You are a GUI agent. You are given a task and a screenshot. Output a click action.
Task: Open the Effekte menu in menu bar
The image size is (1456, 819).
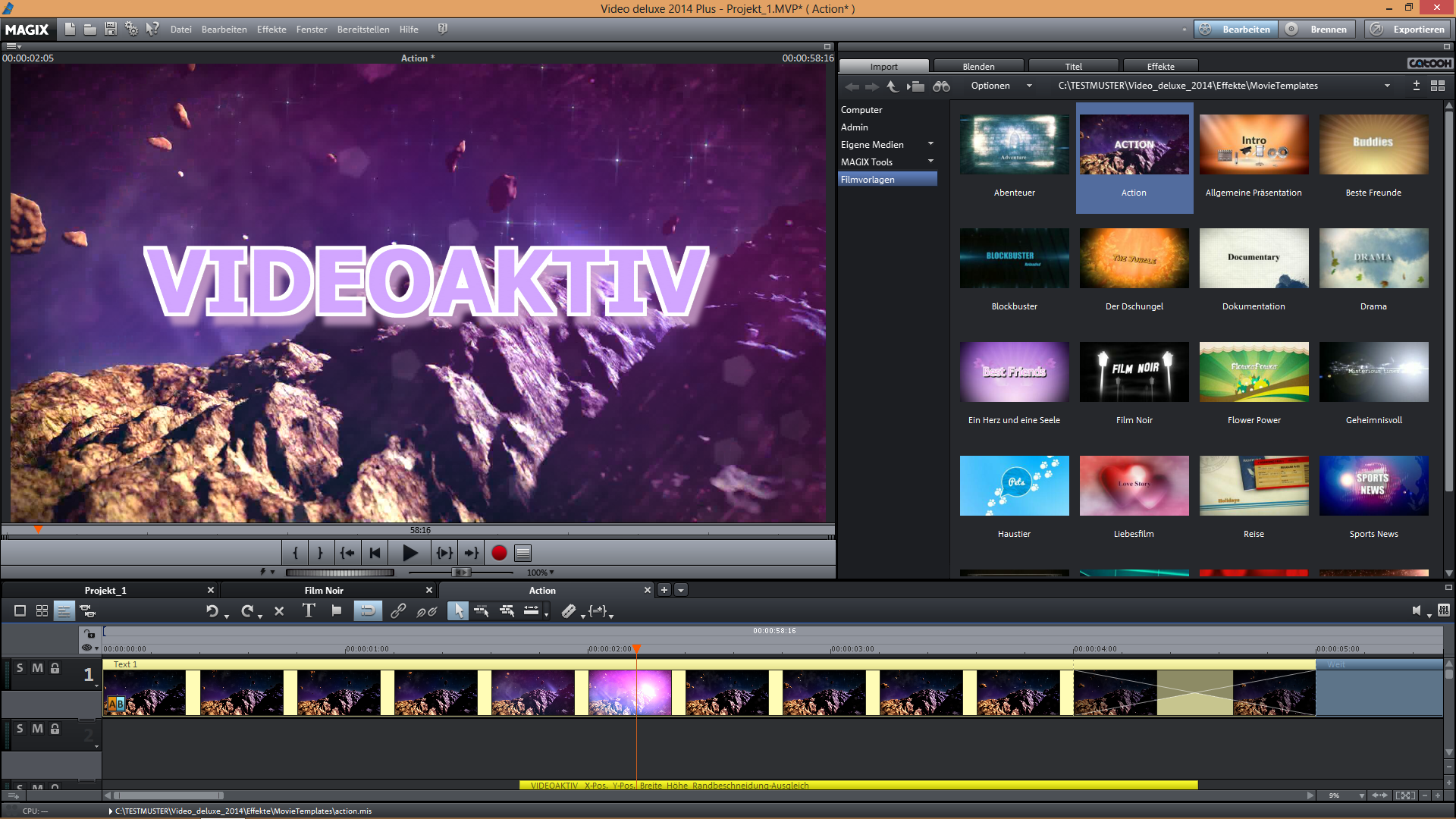(x=271, y=30)
